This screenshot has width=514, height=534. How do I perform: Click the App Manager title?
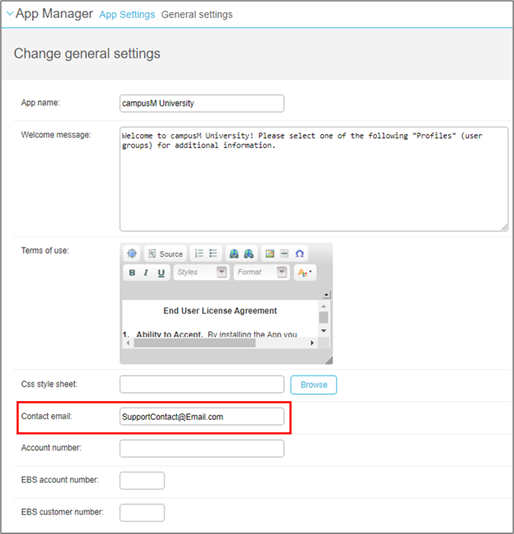pyautogui.click(x=54, y=14)
